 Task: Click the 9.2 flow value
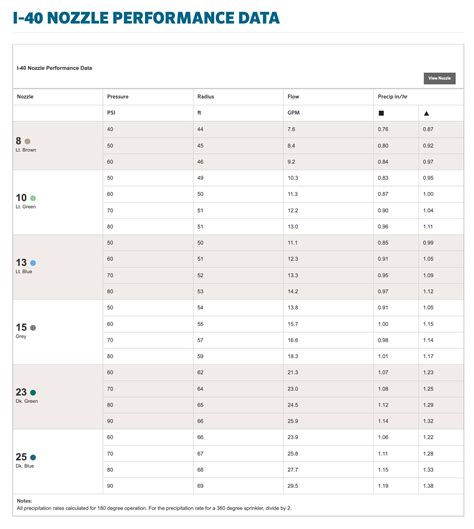[291, 162]
